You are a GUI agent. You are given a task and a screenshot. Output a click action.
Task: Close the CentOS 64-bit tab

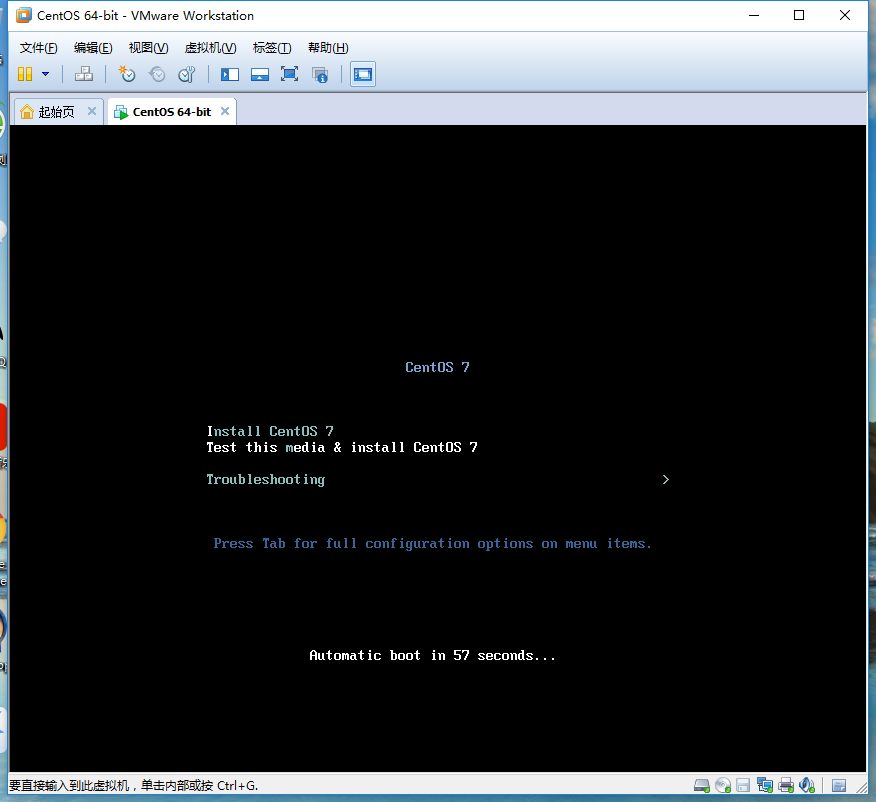tap(225, 111)
